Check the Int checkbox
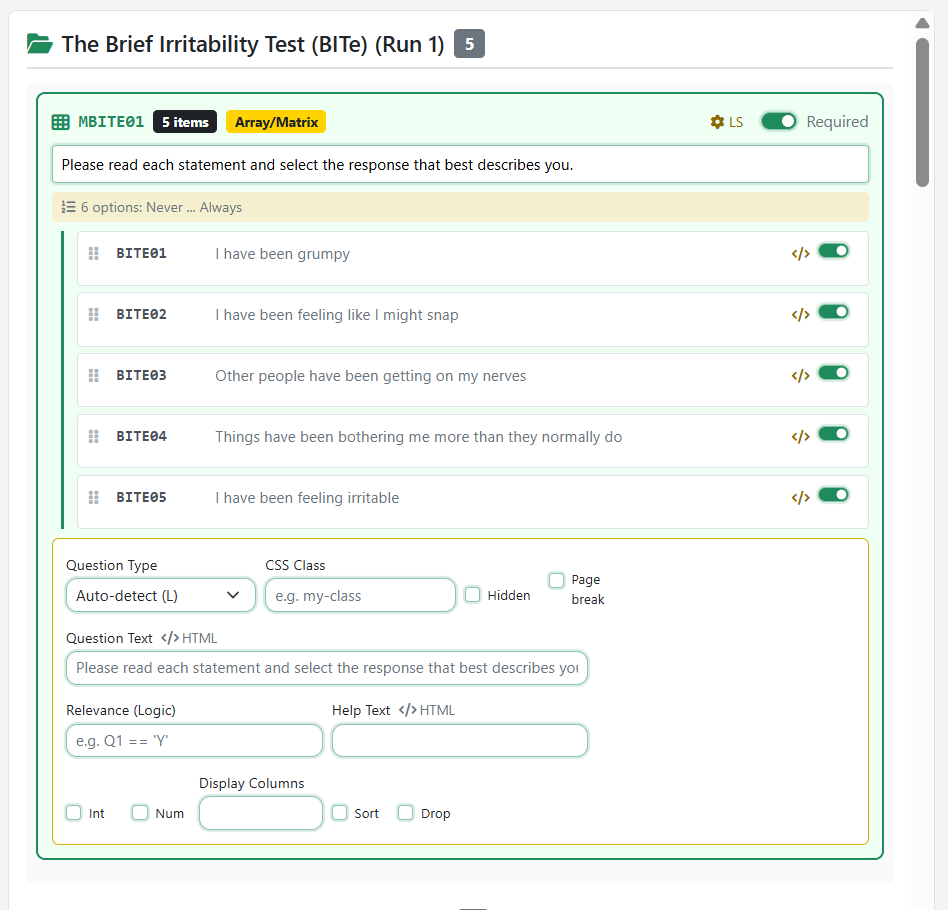 click(x=74, y=813)
